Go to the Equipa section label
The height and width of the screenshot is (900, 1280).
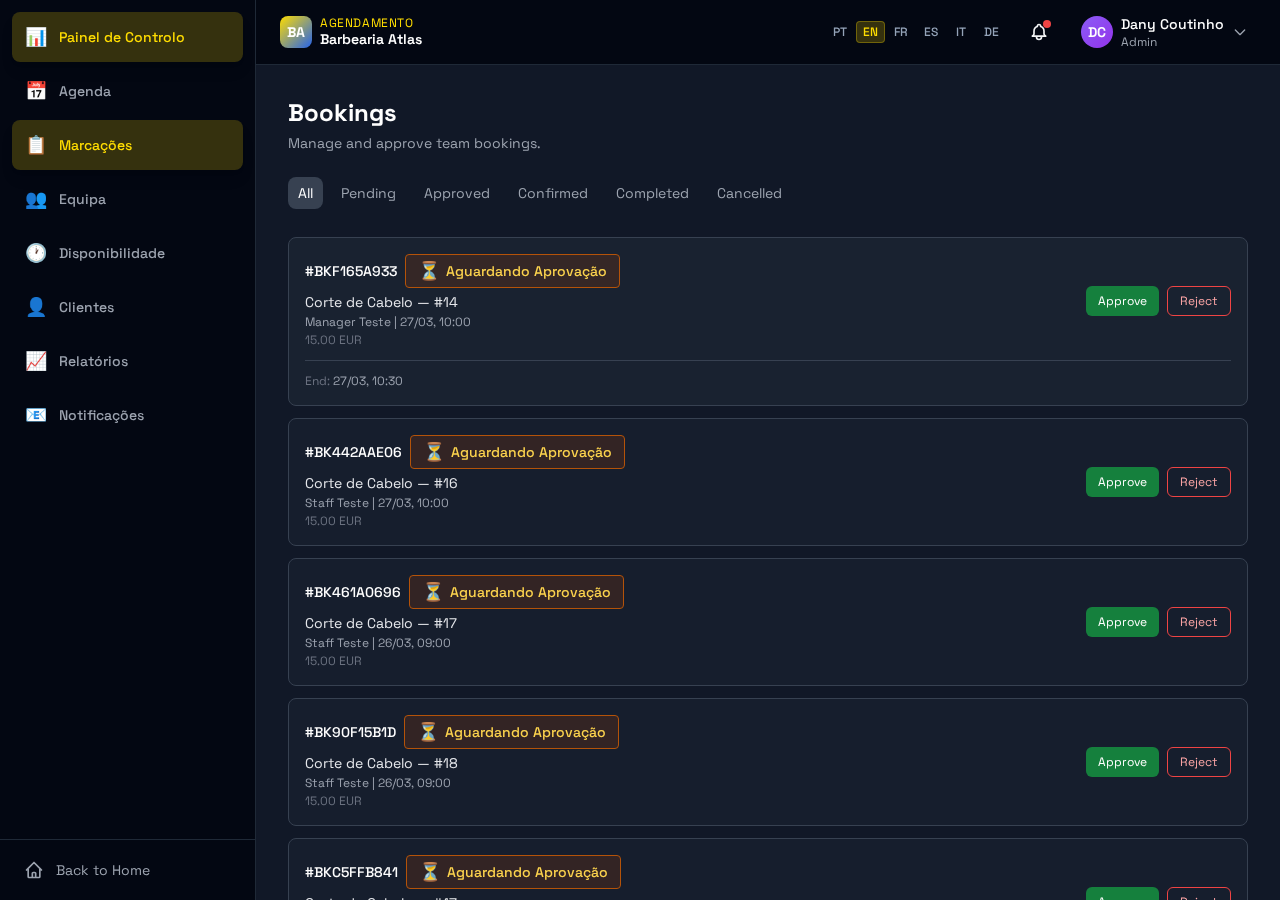click(82, 199)
